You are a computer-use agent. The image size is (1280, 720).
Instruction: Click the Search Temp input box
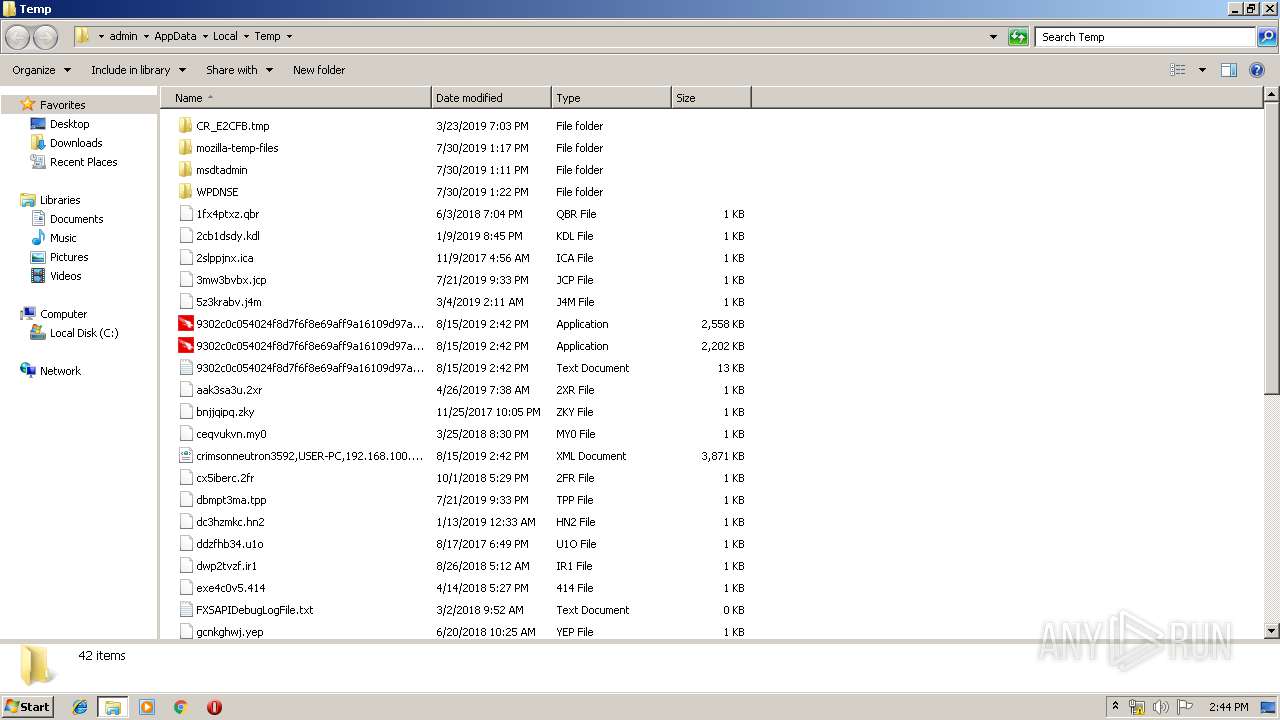[1145, 37]
